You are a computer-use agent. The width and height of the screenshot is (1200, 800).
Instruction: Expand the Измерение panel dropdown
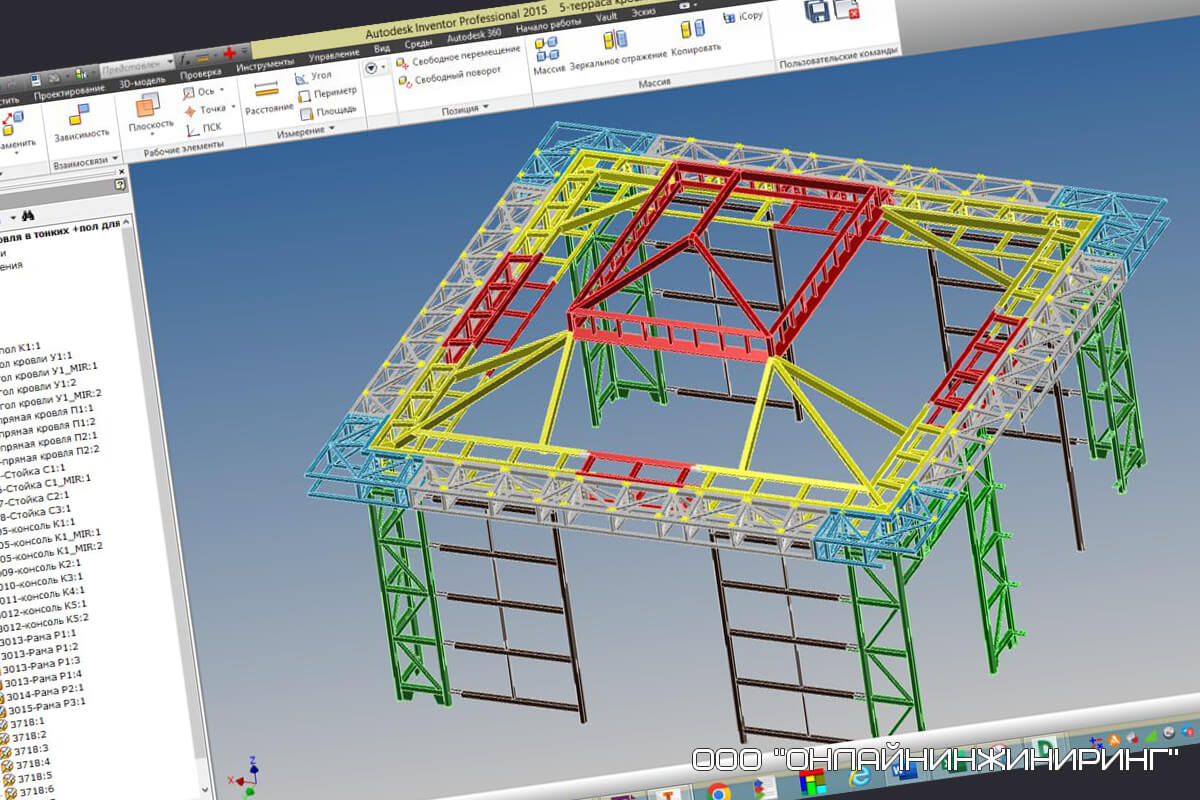[x=333, y=129]
